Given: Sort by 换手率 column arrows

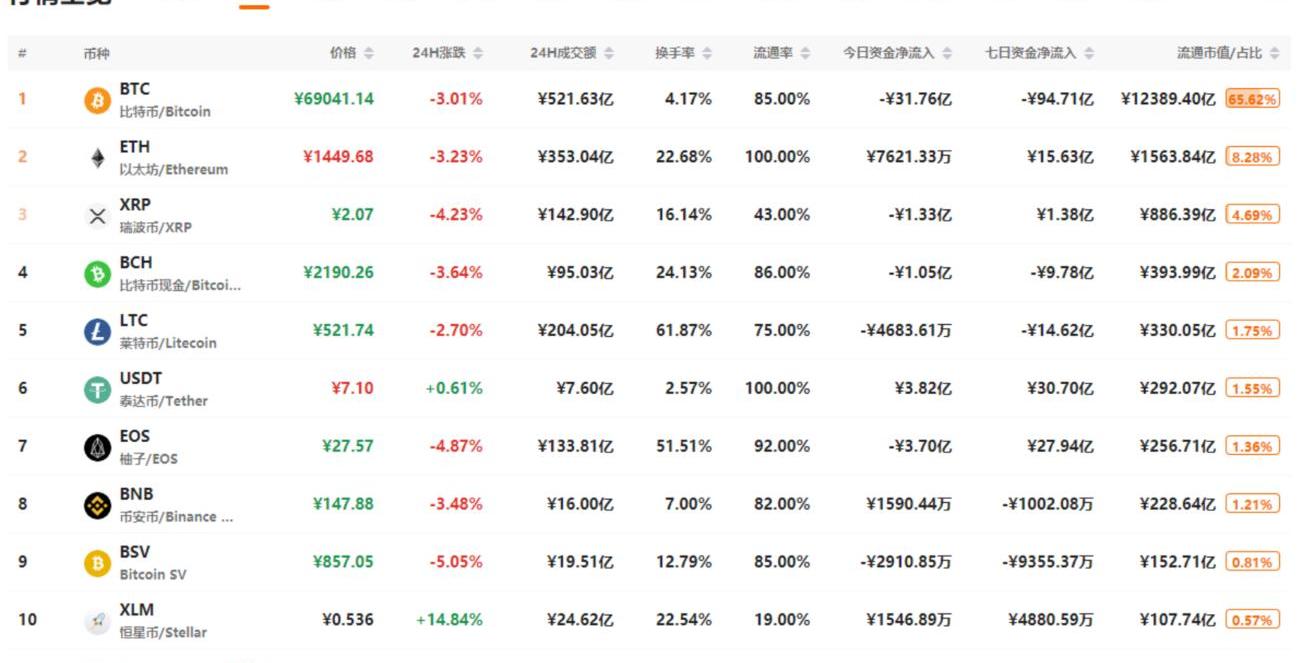Looking at the screenshot, I should click(707, 53).
